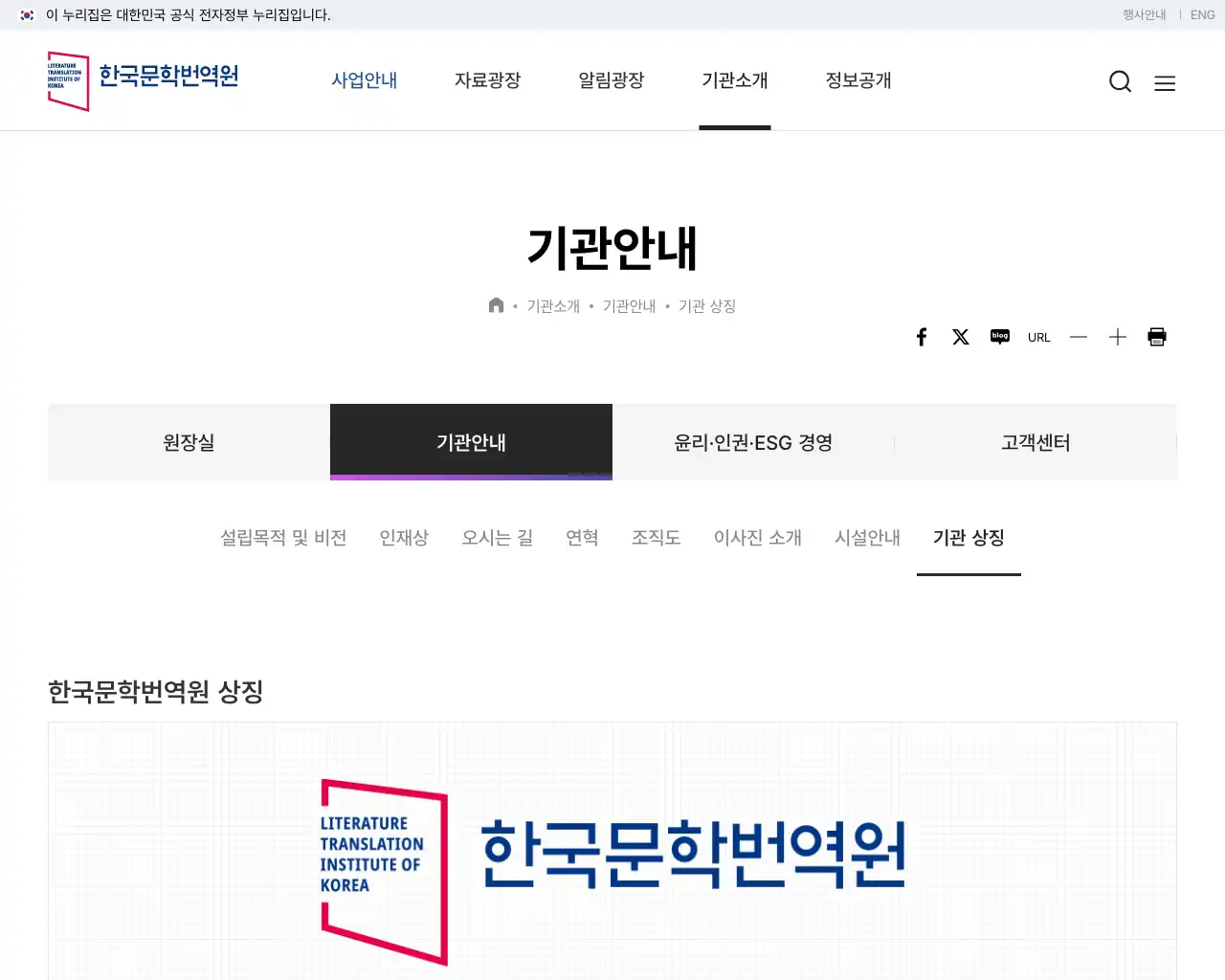Screen dimensions: 1225x980
Task: Share page on X (Twitter)
Action: pyautogui.click(x=961, y=337)
